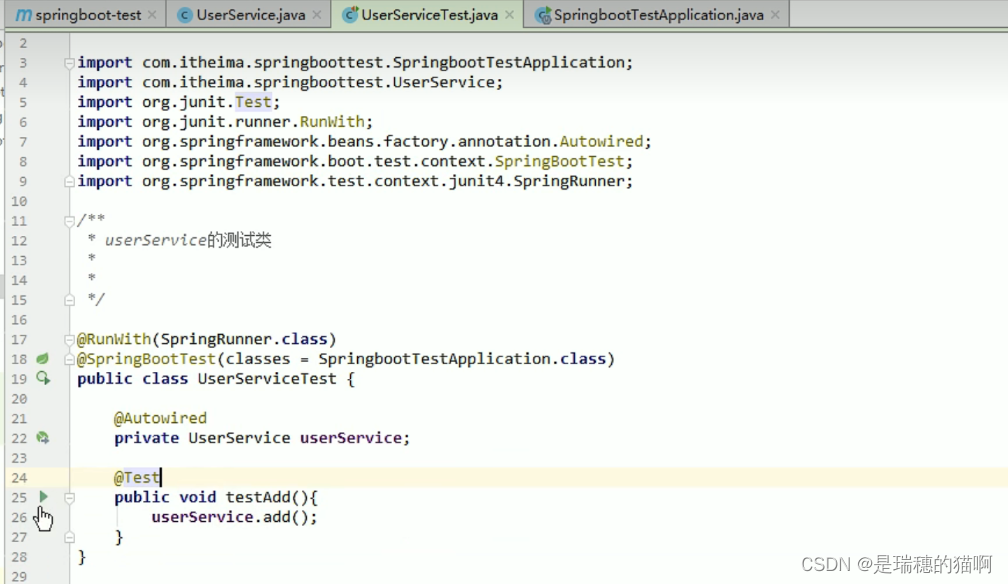Screen dimensions: 1008x584
Task: Run the UserServiceTest class via gutter run icon
Action: (x=43, y=378)
